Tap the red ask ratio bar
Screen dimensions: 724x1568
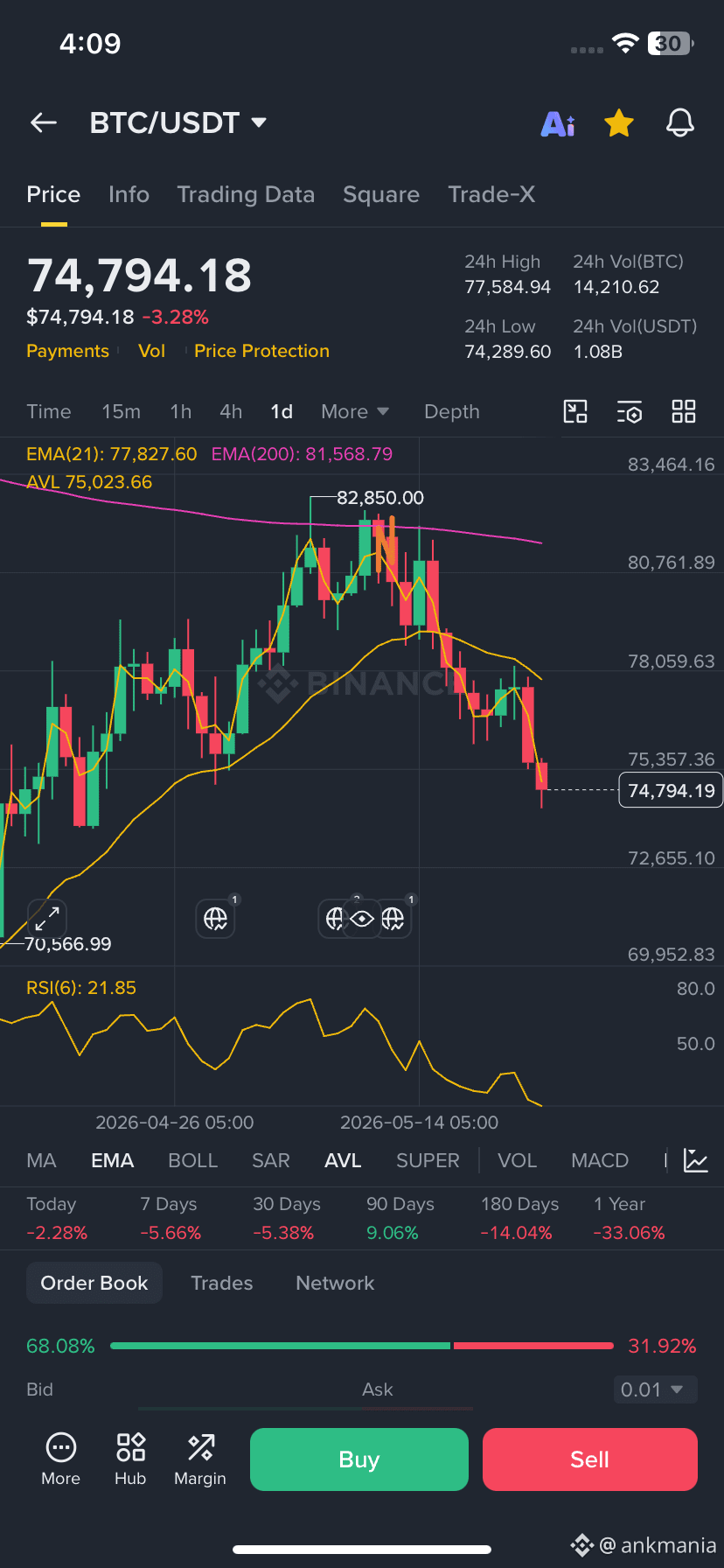coord(533,1346)
